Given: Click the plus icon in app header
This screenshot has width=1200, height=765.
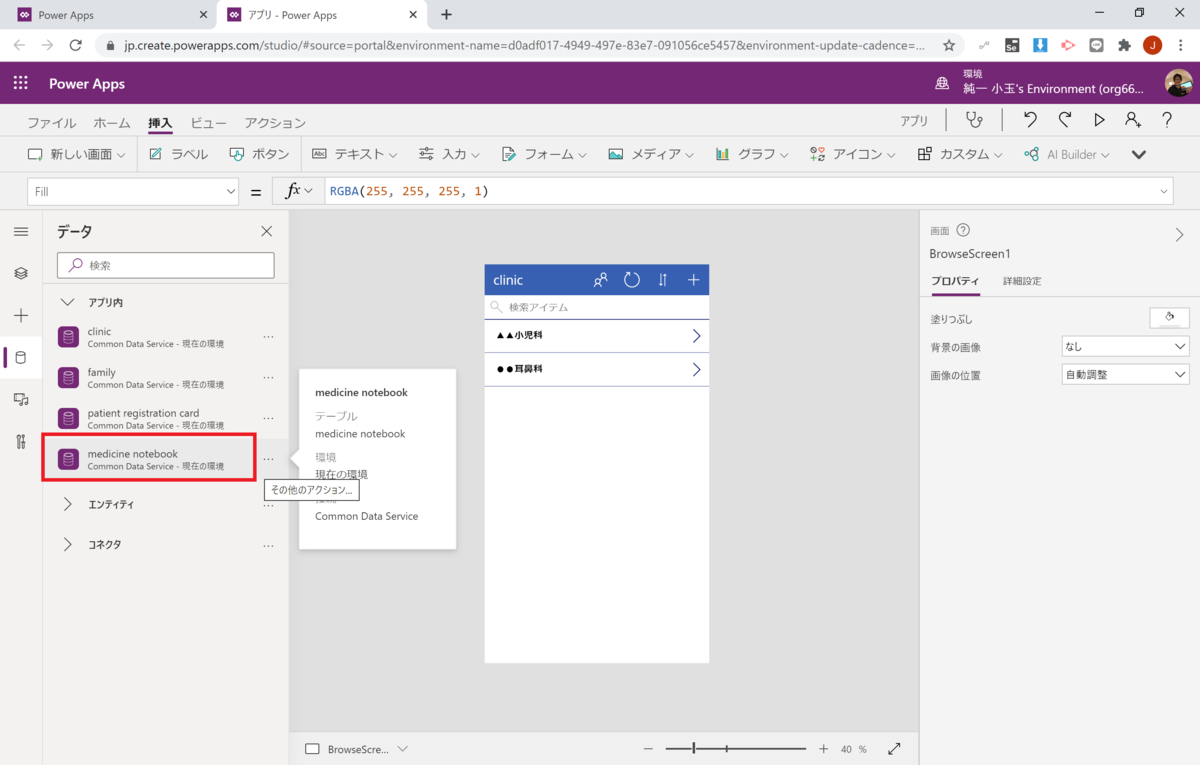Looking at the screenshot, I should [x=693, y=280].
